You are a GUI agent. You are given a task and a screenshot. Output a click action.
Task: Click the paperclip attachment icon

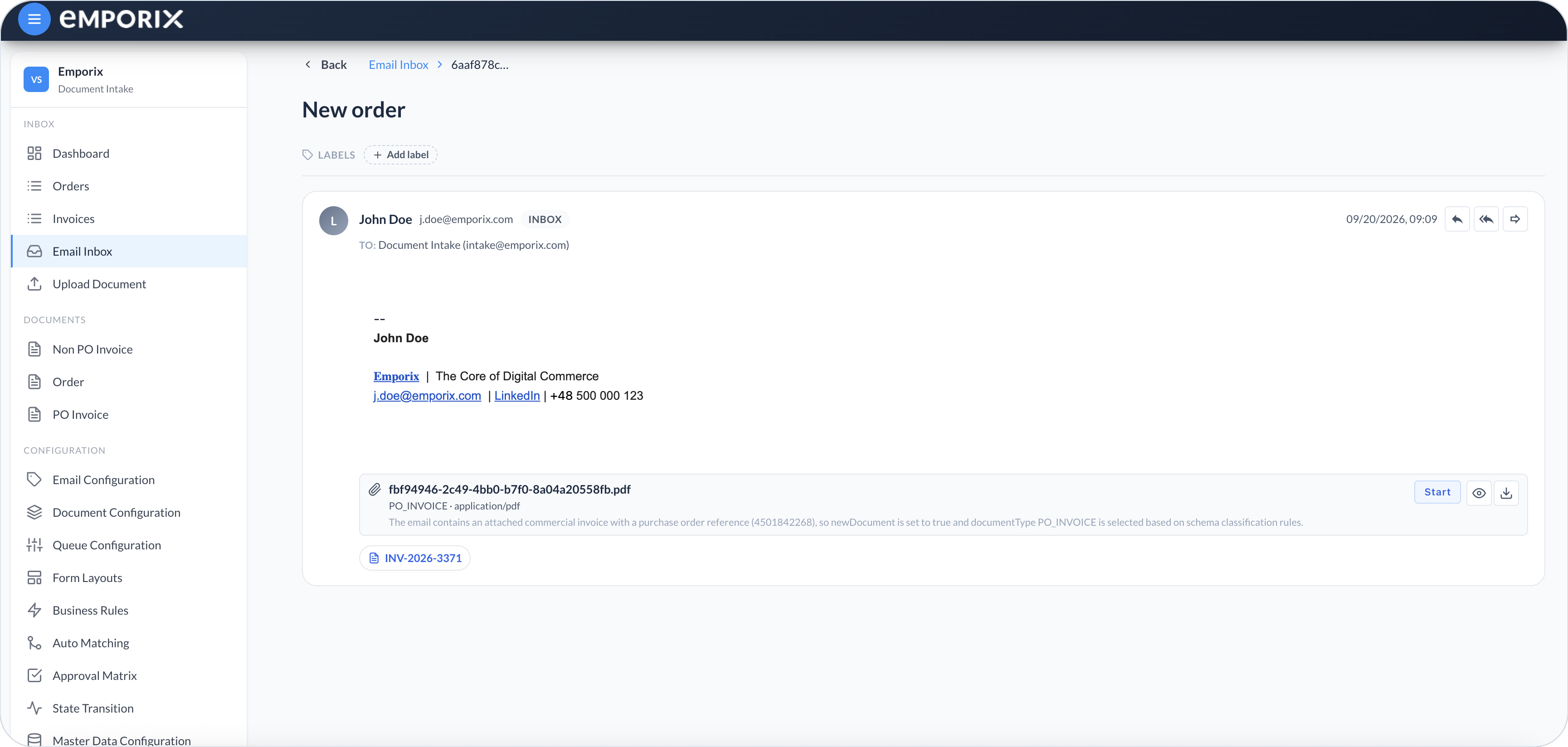pos(375,489)
